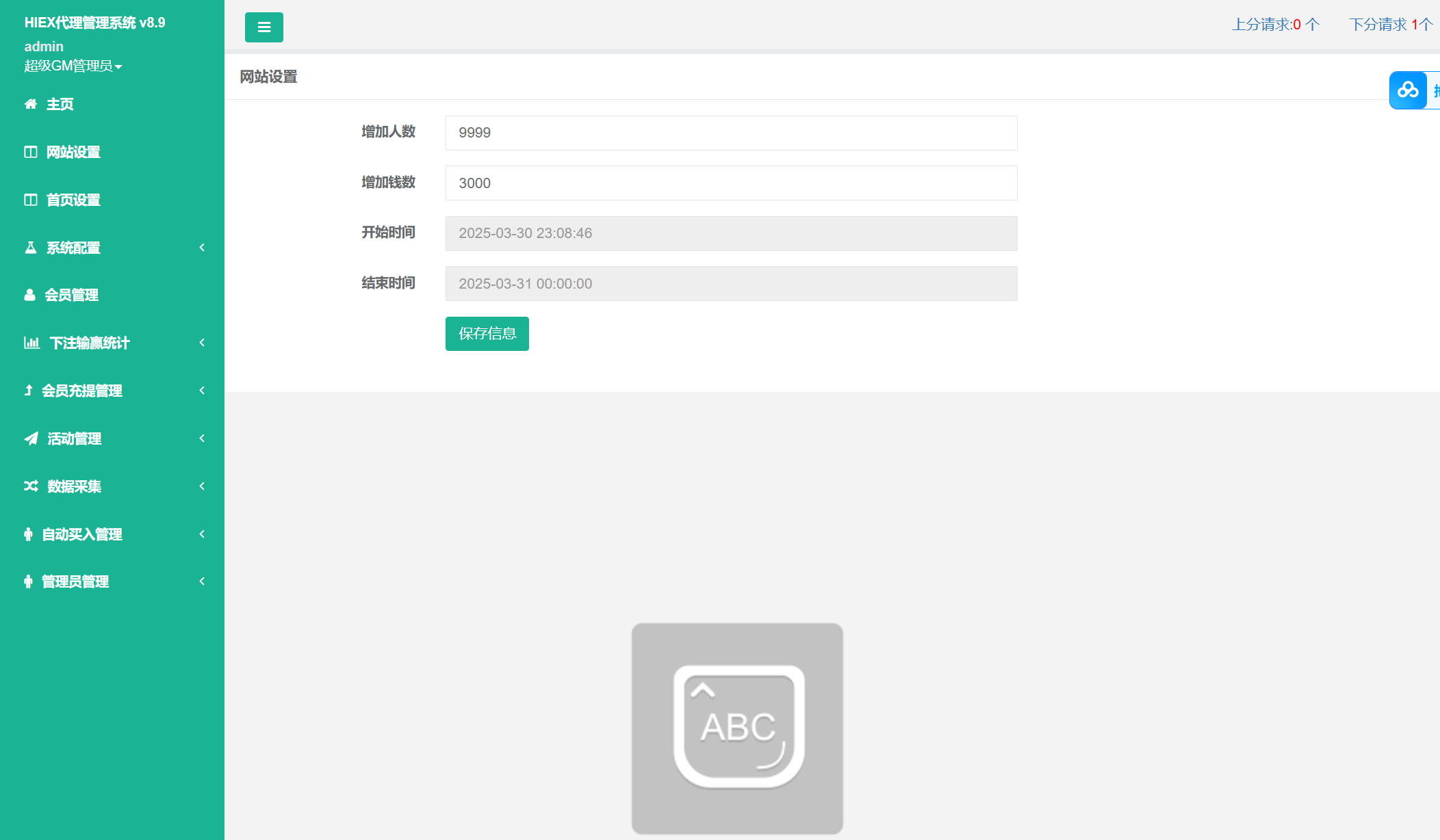Click the hamburger menu toggle button
The image size is (1440, 840).
pyautogui.click(x=263, y=27)
